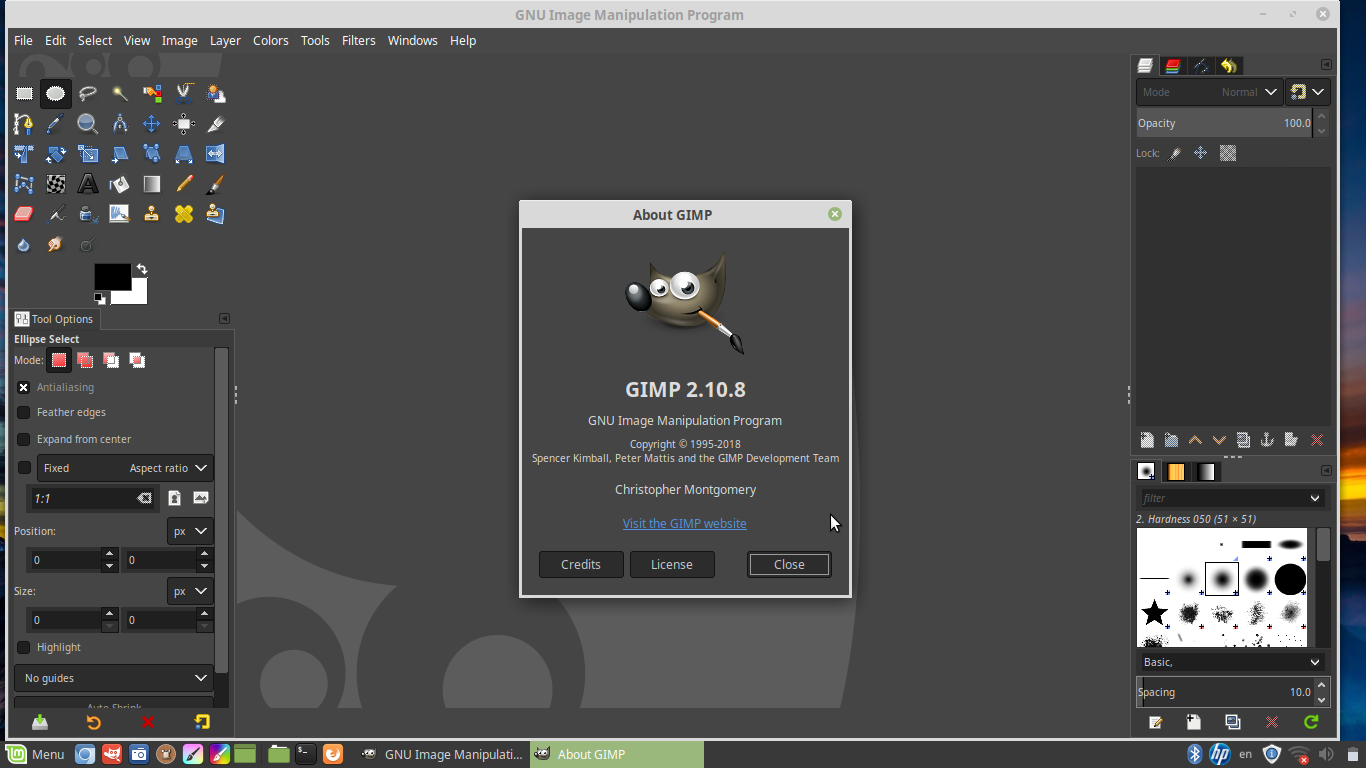The width and height of the screenshot is (1366, 768).
Task: Choose Subtract from the current selection mode
Action: tap(111, 360)
